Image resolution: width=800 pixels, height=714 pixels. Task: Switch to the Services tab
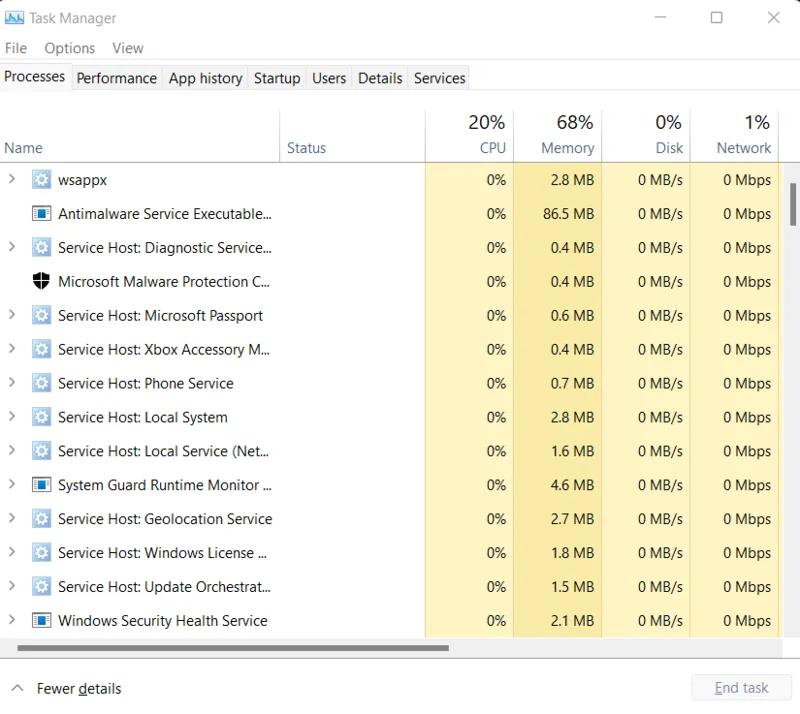439,78
